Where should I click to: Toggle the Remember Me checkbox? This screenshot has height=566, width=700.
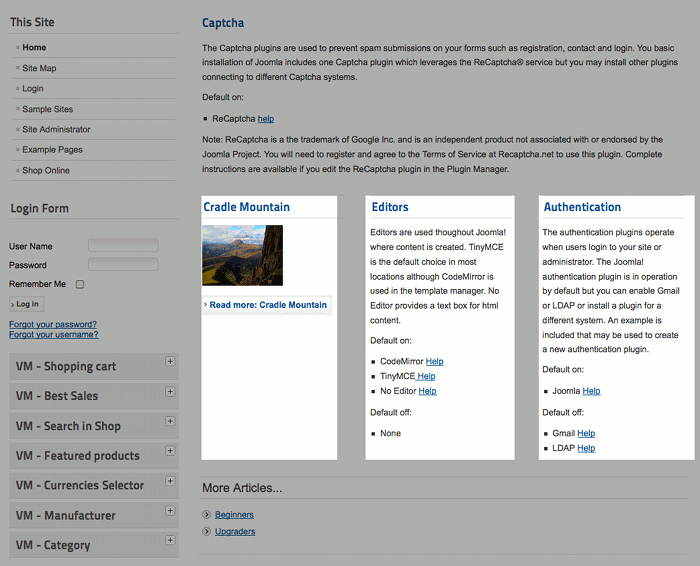(80, 285)
